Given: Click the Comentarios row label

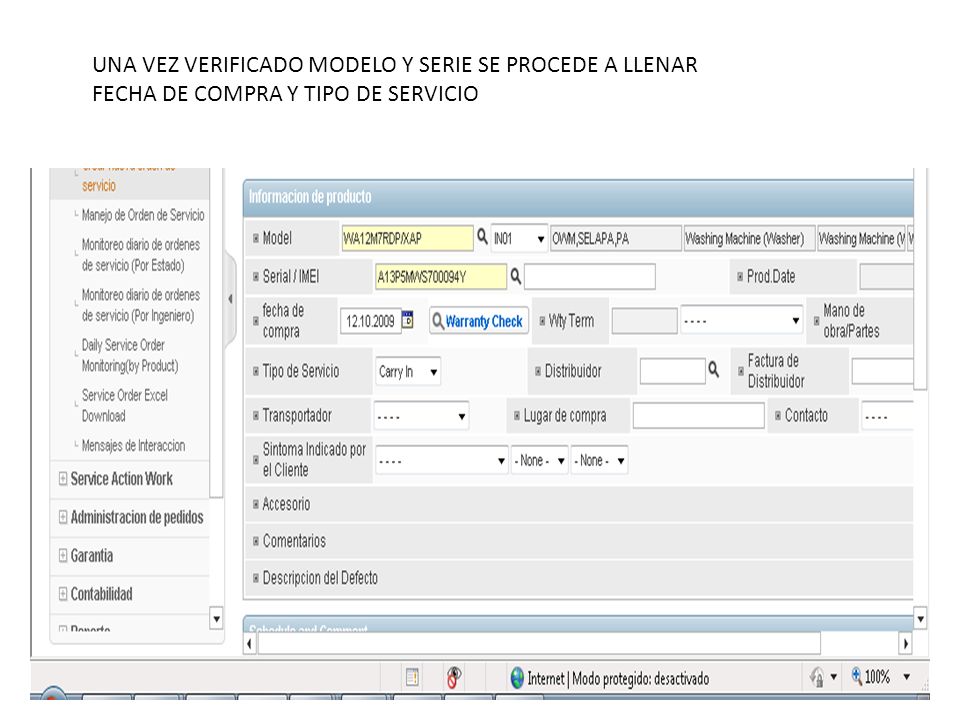Looking at the screenshot, I should [x=294, y=541].
